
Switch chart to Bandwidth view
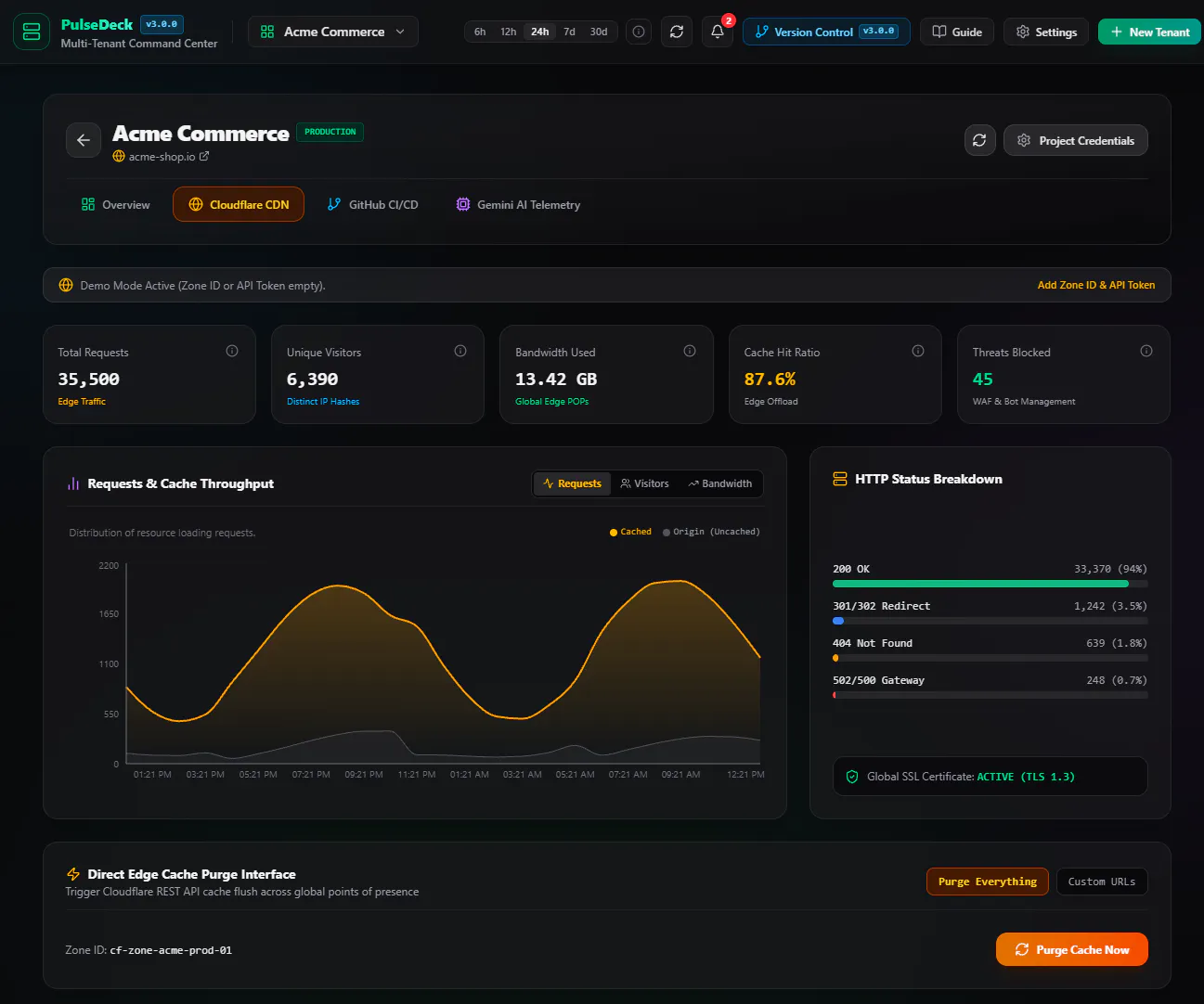coord(720,483)
